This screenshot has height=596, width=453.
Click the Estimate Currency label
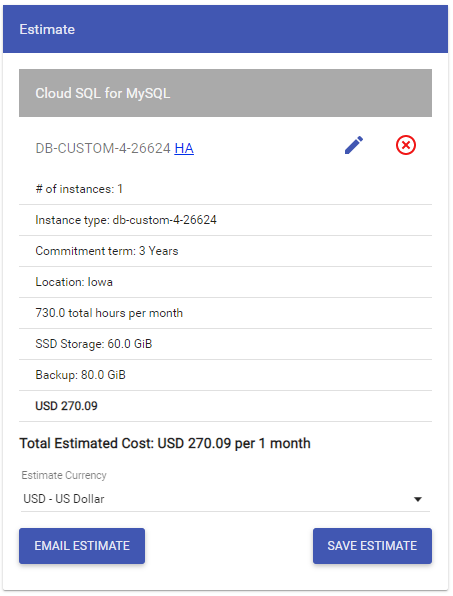[64, 475]
